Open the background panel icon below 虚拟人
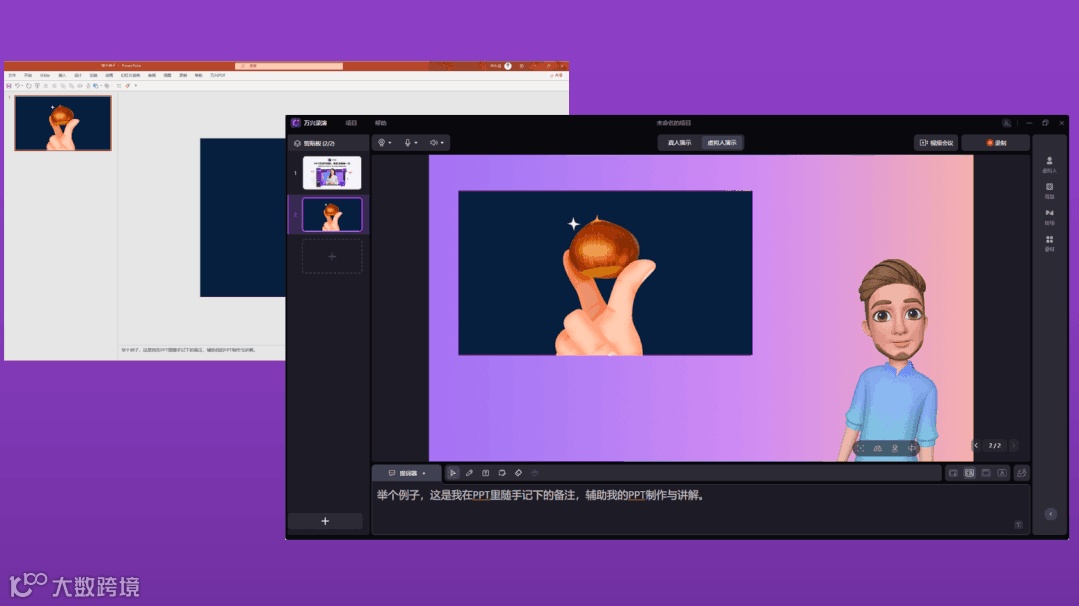The width and height of the screenshot is (1079, 606). [1049, 191]
